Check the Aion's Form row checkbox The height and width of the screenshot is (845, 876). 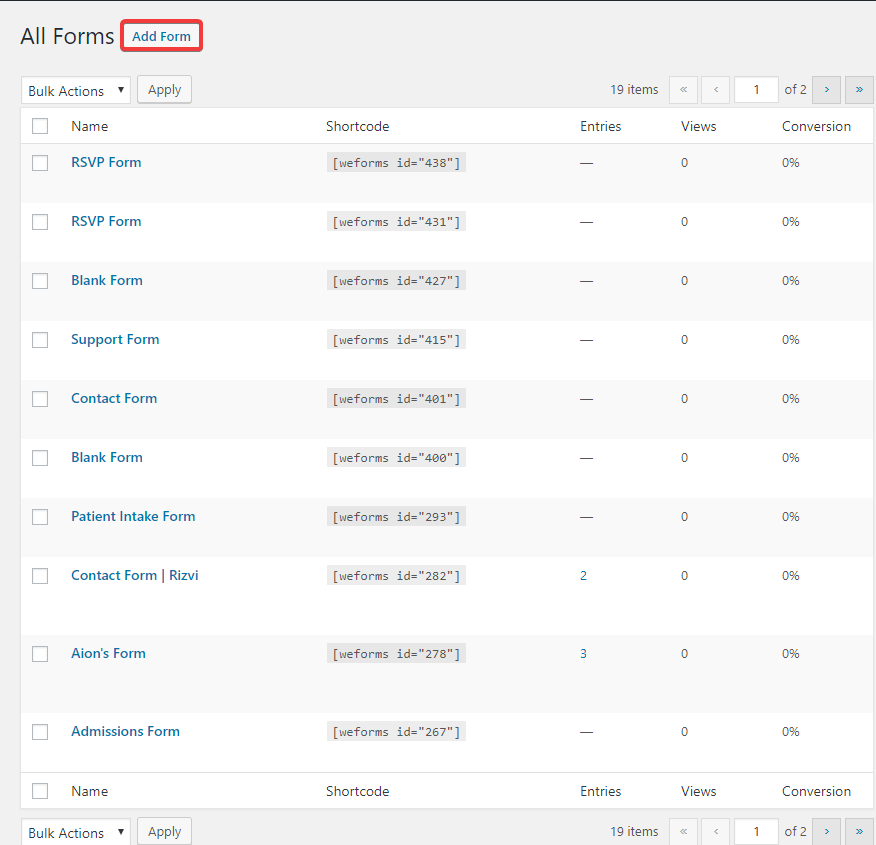(x=40, y=654)
